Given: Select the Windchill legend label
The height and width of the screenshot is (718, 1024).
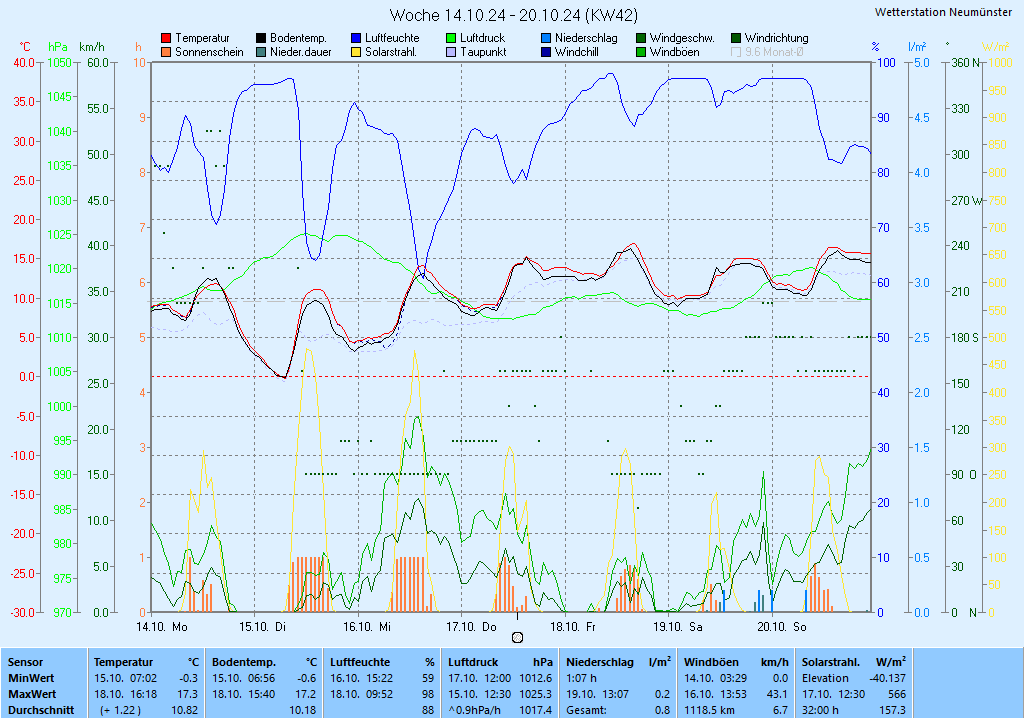Looking at the screenshot, I should pos(577,52).
